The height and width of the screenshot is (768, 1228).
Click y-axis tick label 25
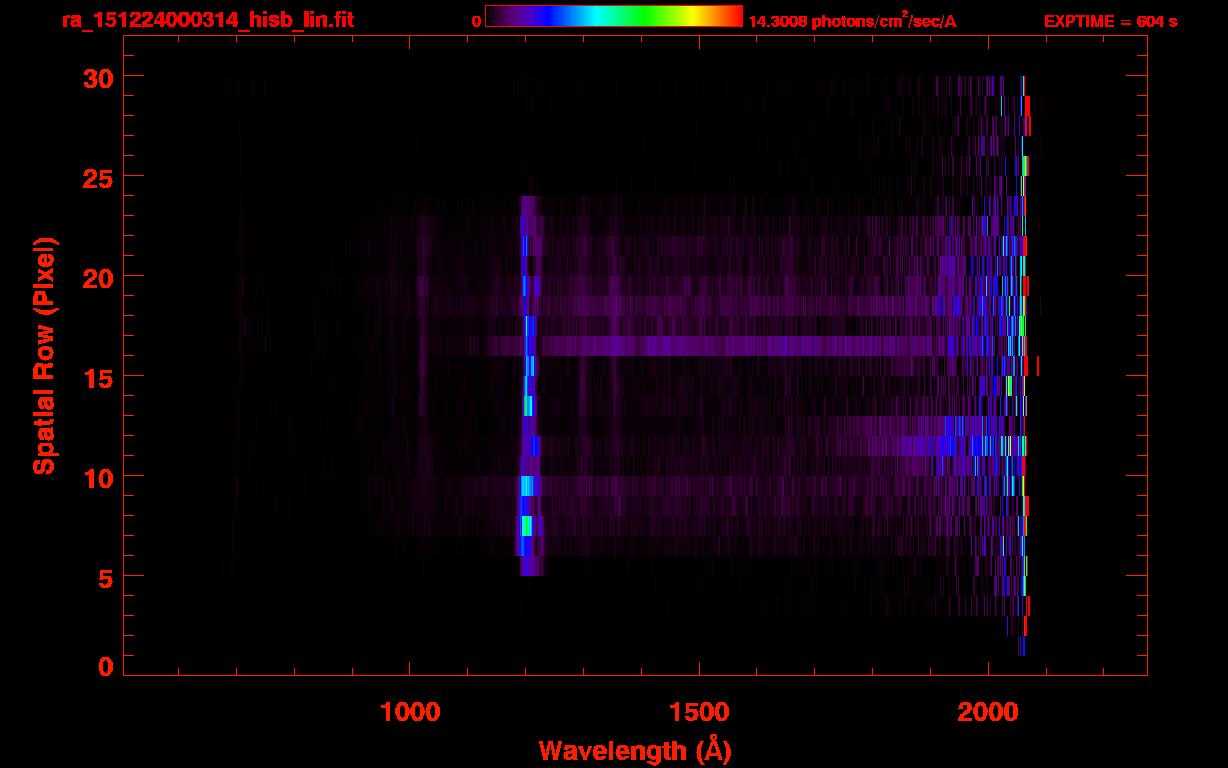pos(97,177)
